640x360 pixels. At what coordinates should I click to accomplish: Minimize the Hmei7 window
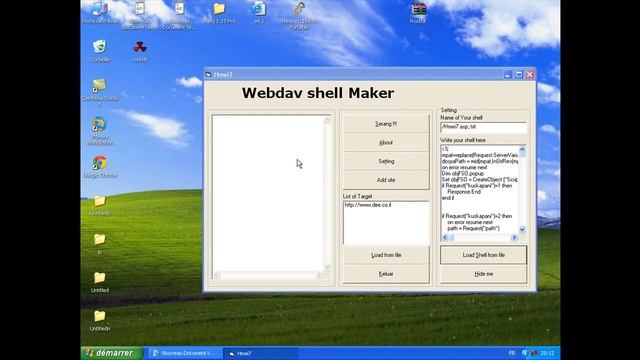508,75
